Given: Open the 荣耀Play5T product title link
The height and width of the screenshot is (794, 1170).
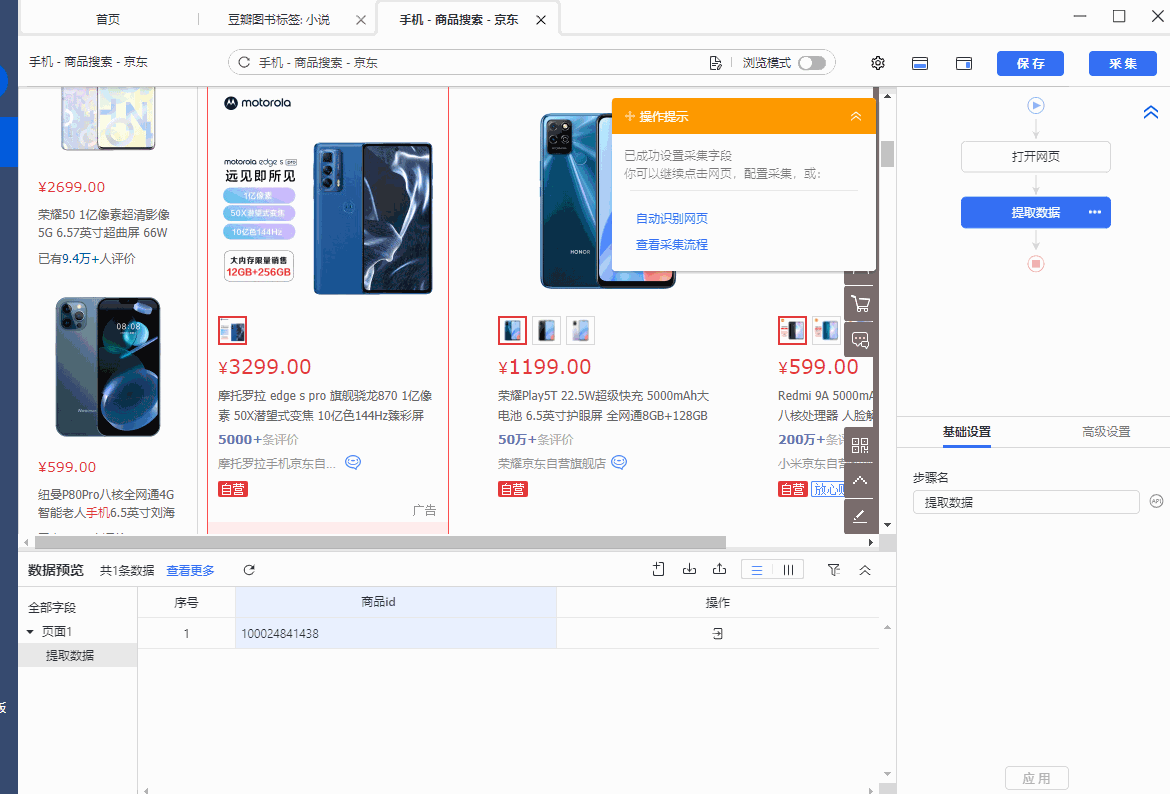Looking at the screenshot, I should tap(604, 405).
